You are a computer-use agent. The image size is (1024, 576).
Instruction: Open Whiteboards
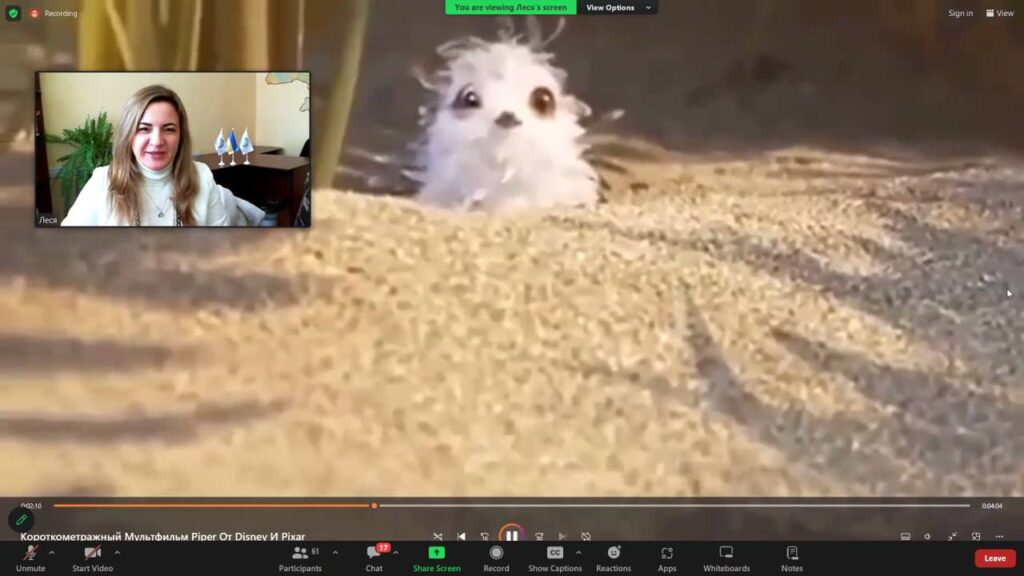[x=726, y=553]
